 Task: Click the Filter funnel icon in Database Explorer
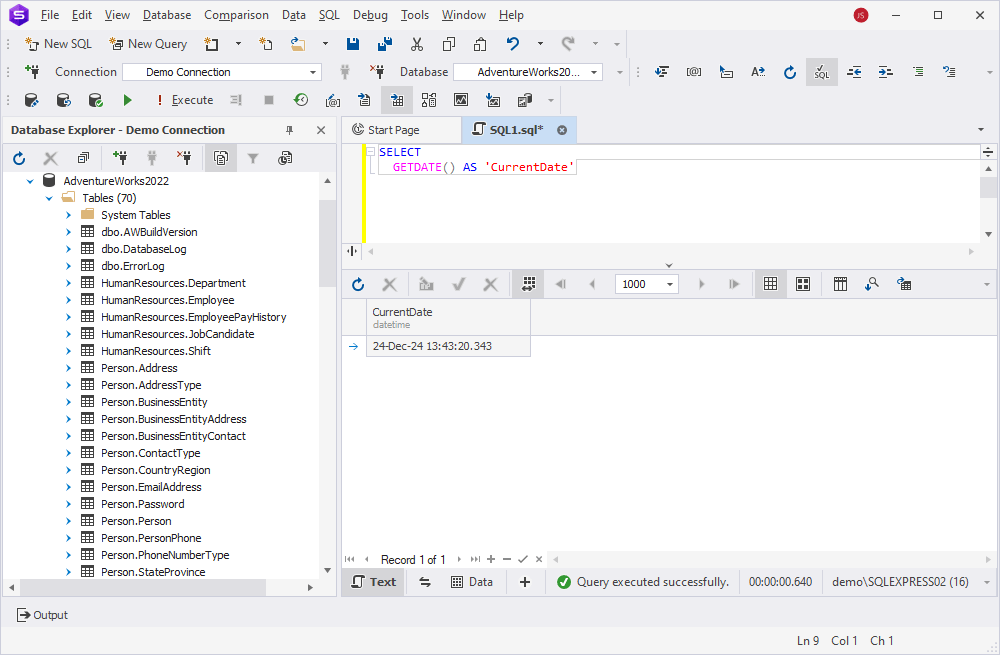(253, 158)
